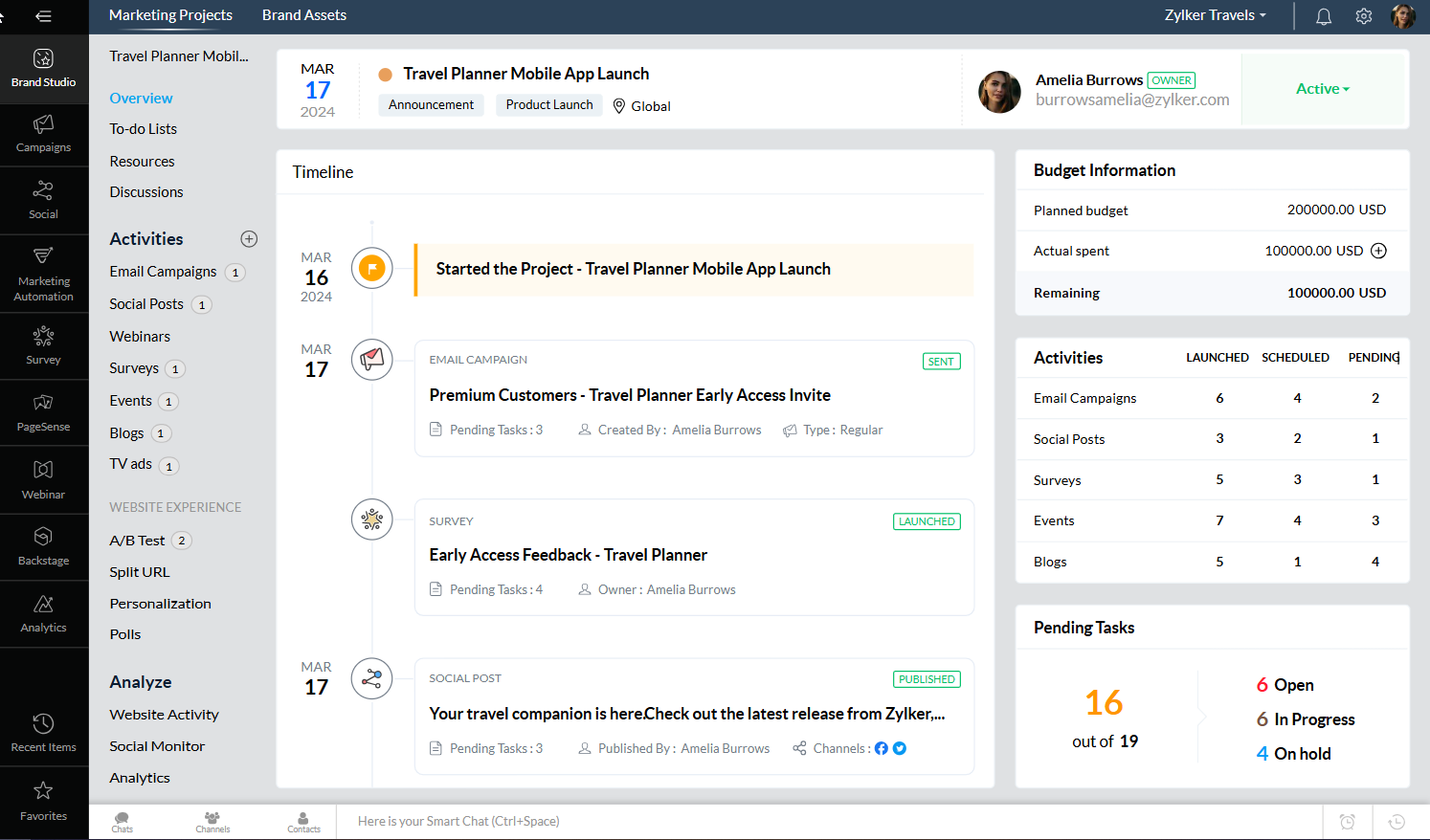Viewport: 1430px width, 840px height.
Task: Open the Social Monitor page
Action: click(157, 745)
